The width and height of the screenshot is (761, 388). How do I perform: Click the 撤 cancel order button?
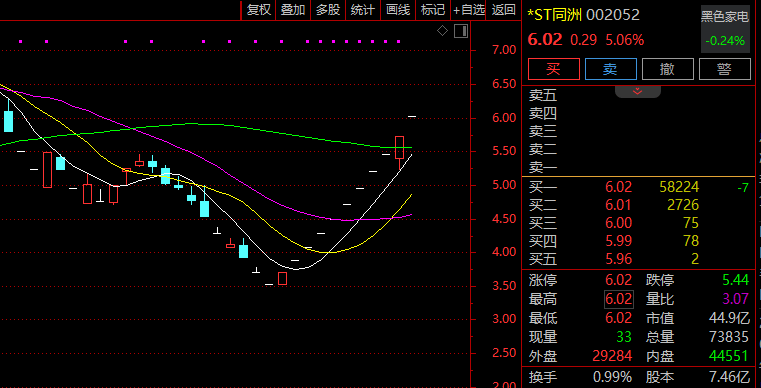667,69
